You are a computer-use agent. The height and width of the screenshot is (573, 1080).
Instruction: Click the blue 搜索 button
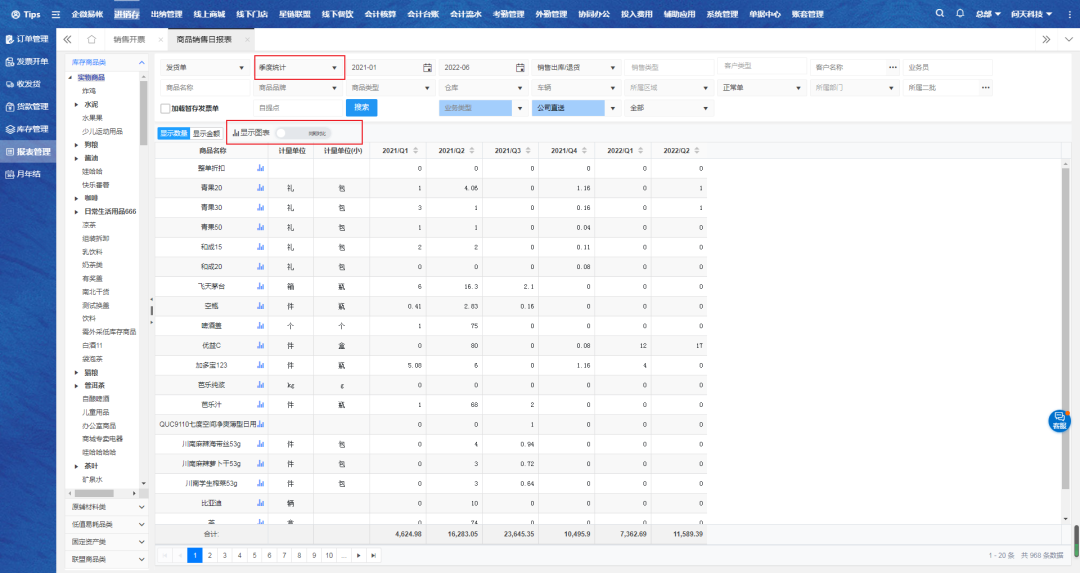(x=361, y=107)
